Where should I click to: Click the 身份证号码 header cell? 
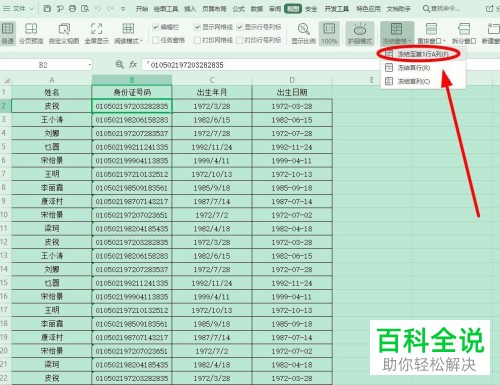pos(132,92)
